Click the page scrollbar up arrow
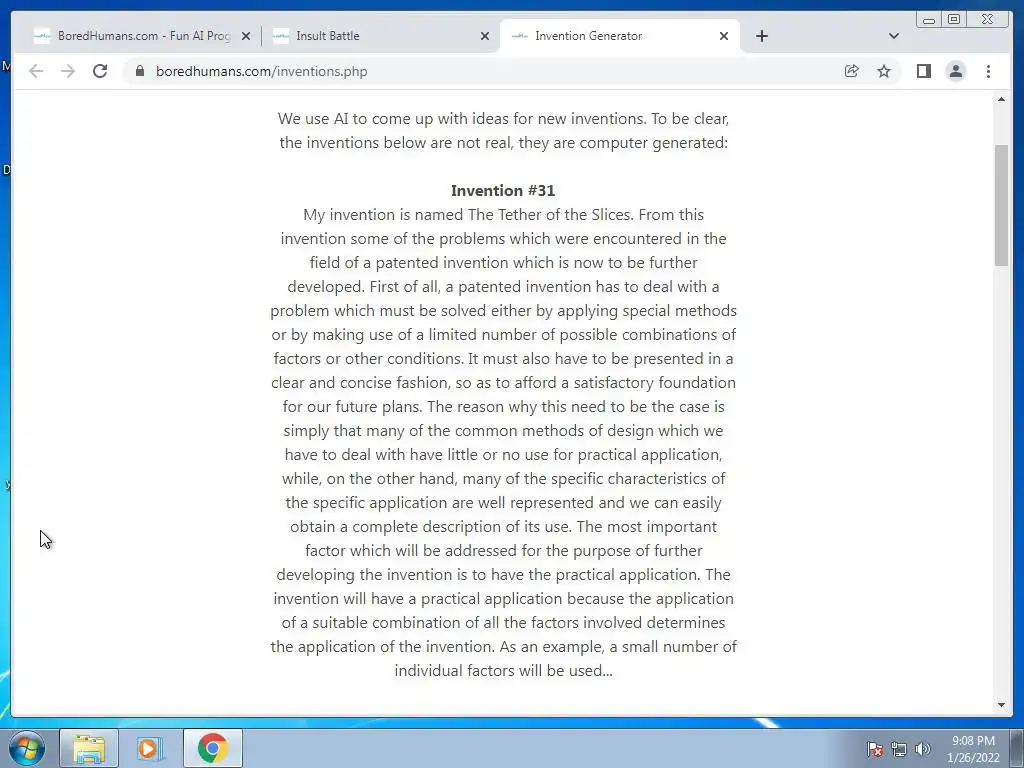 point(1001,99)
